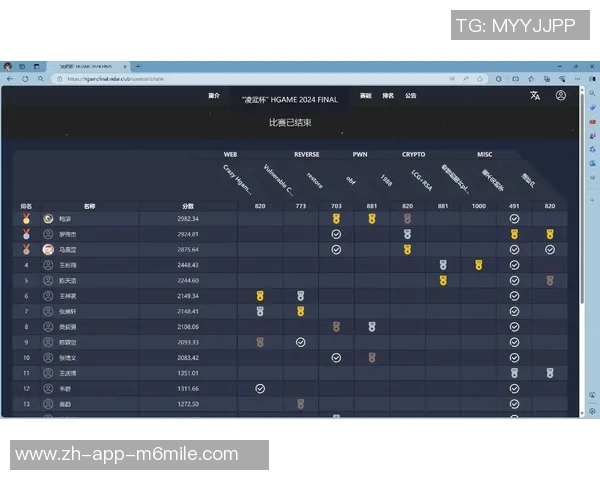Viewport: 600px width, 480px height.
Task: Click the check mark in rank 12's row
Action: [260, 388]
